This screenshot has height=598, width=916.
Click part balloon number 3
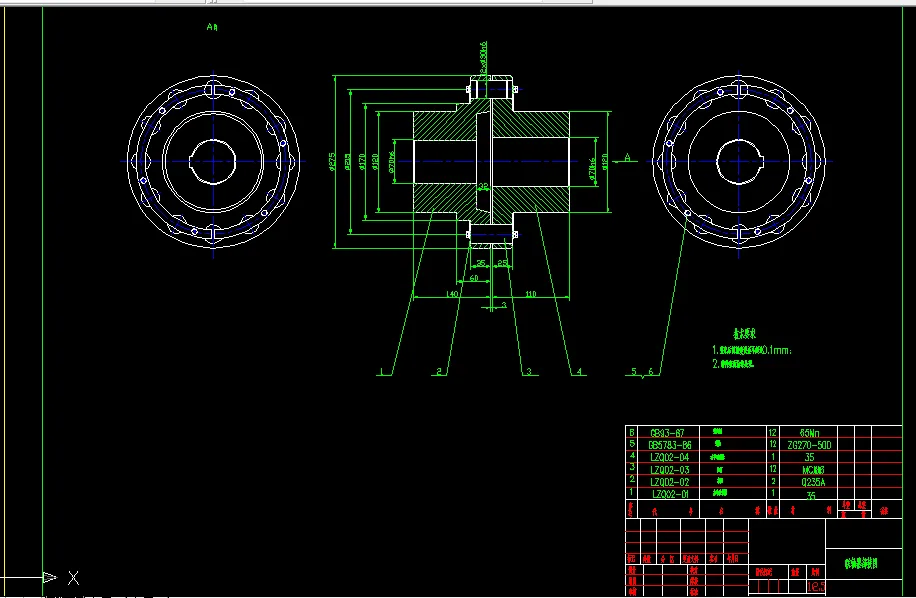coord(529,371)
